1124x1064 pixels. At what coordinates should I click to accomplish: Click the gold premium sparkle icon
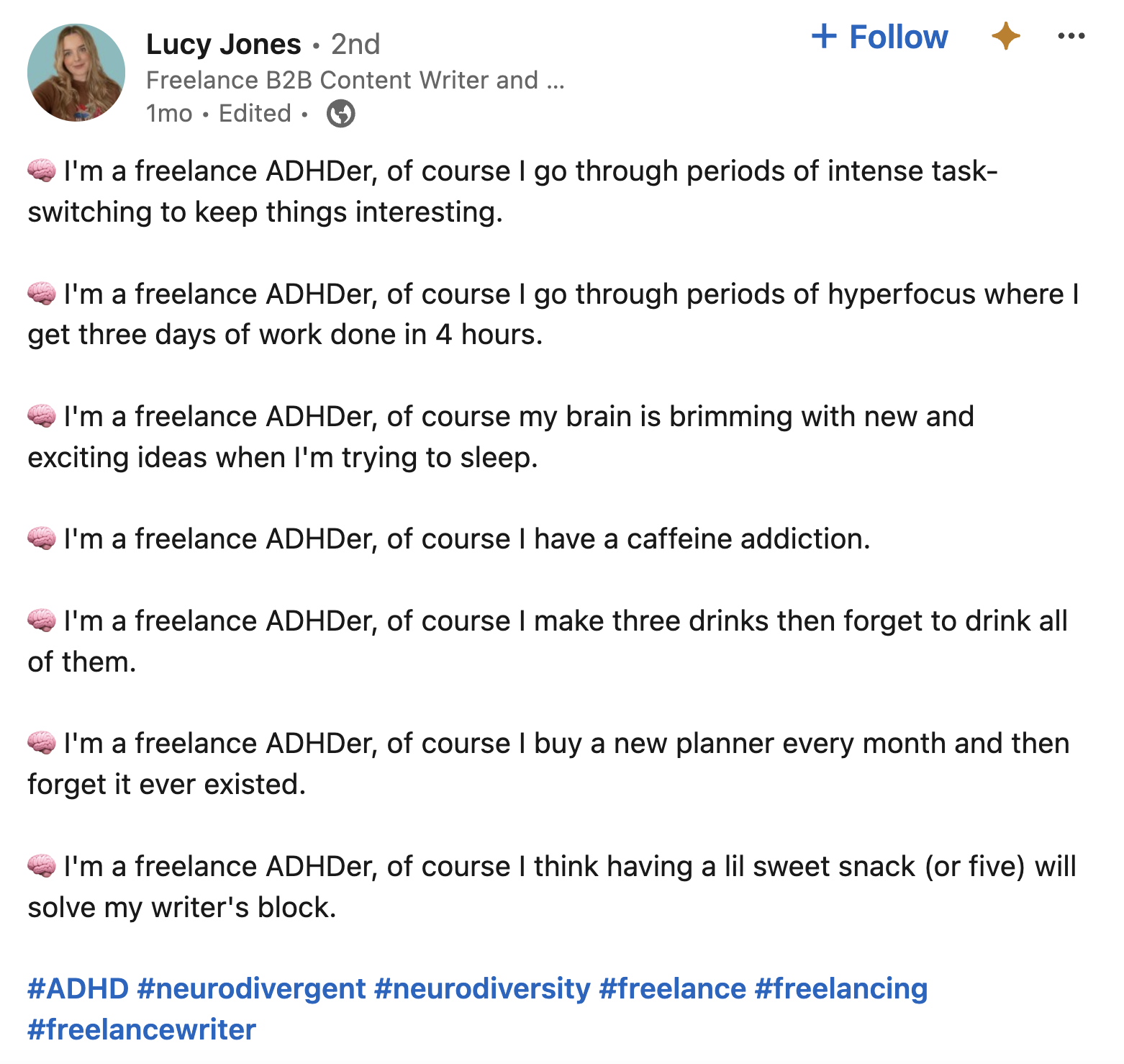1007,37
